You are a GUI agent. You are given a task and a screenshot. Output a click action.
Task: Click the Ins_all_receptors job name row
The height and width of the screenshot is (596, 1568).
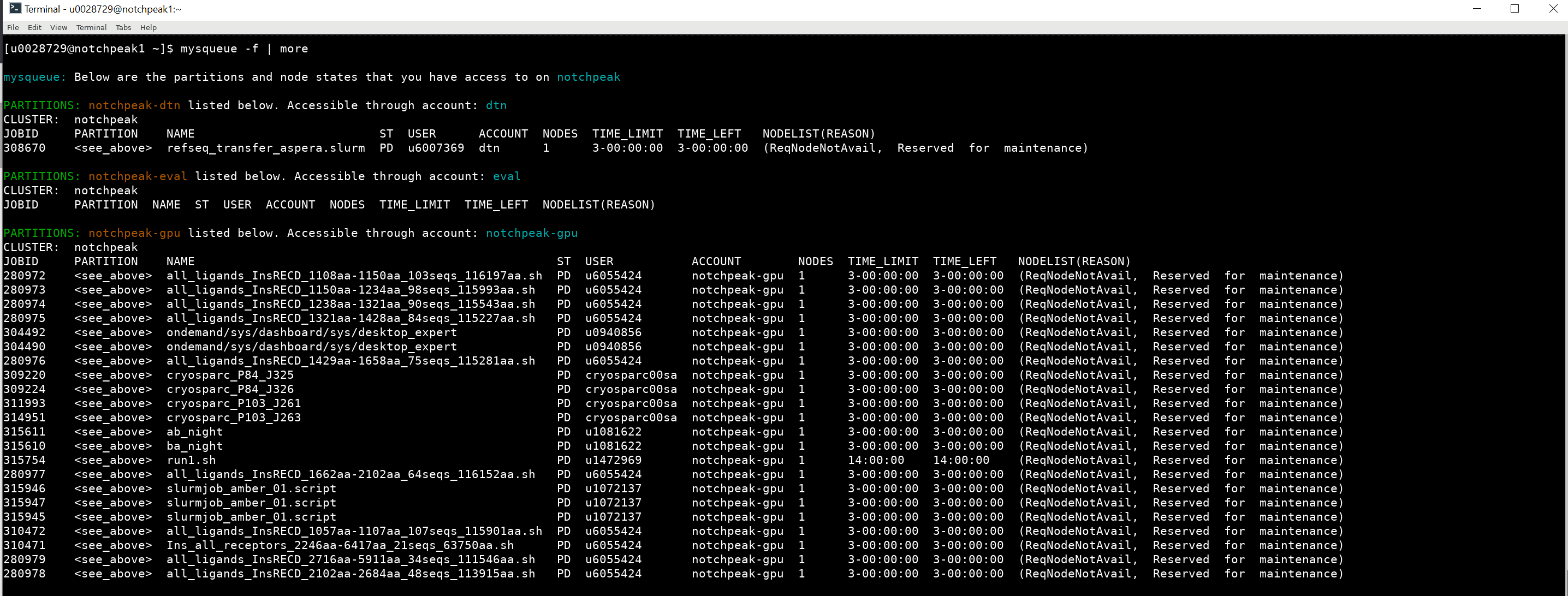[340, 545]
